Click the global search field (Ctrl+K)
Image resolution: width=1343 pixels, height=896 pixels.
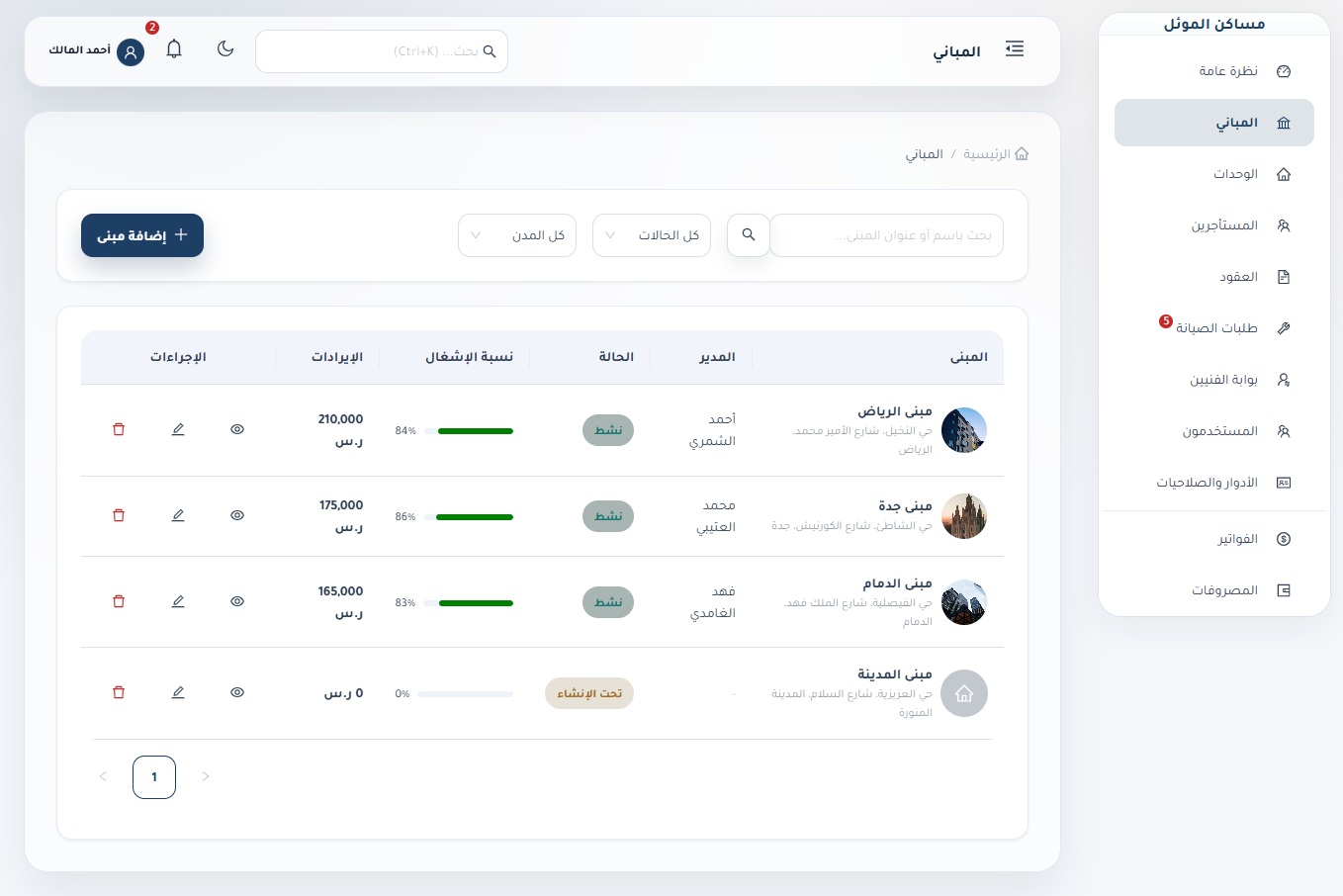(382, 51)
